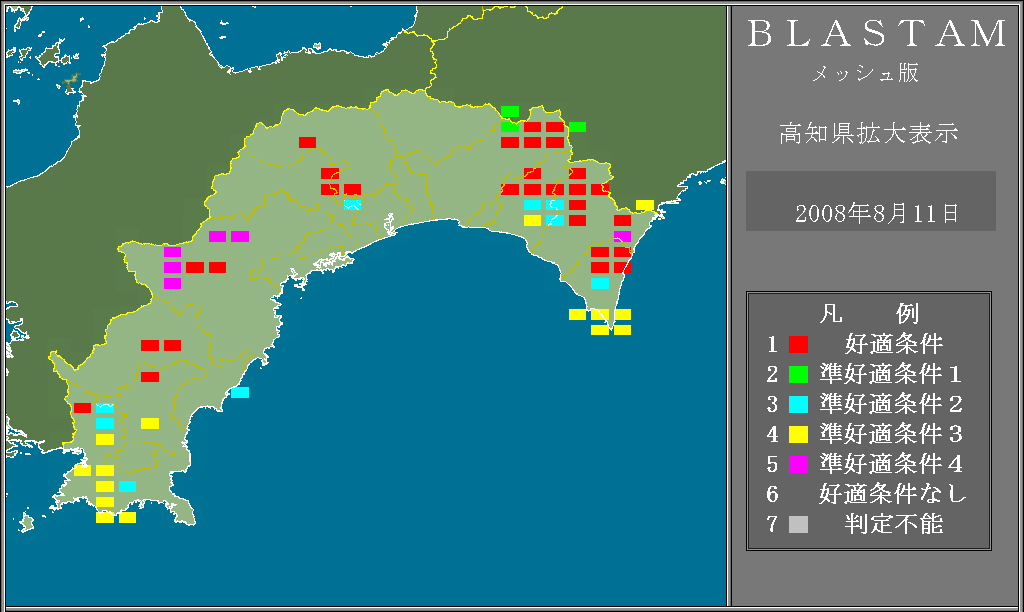
Task: Click the BLASTAM title text
Action: 876,33
